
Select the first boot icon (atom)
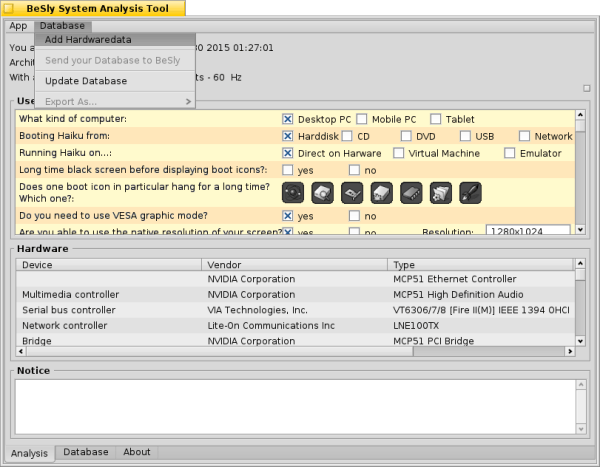pyautogui.click(x=293, y=193)
